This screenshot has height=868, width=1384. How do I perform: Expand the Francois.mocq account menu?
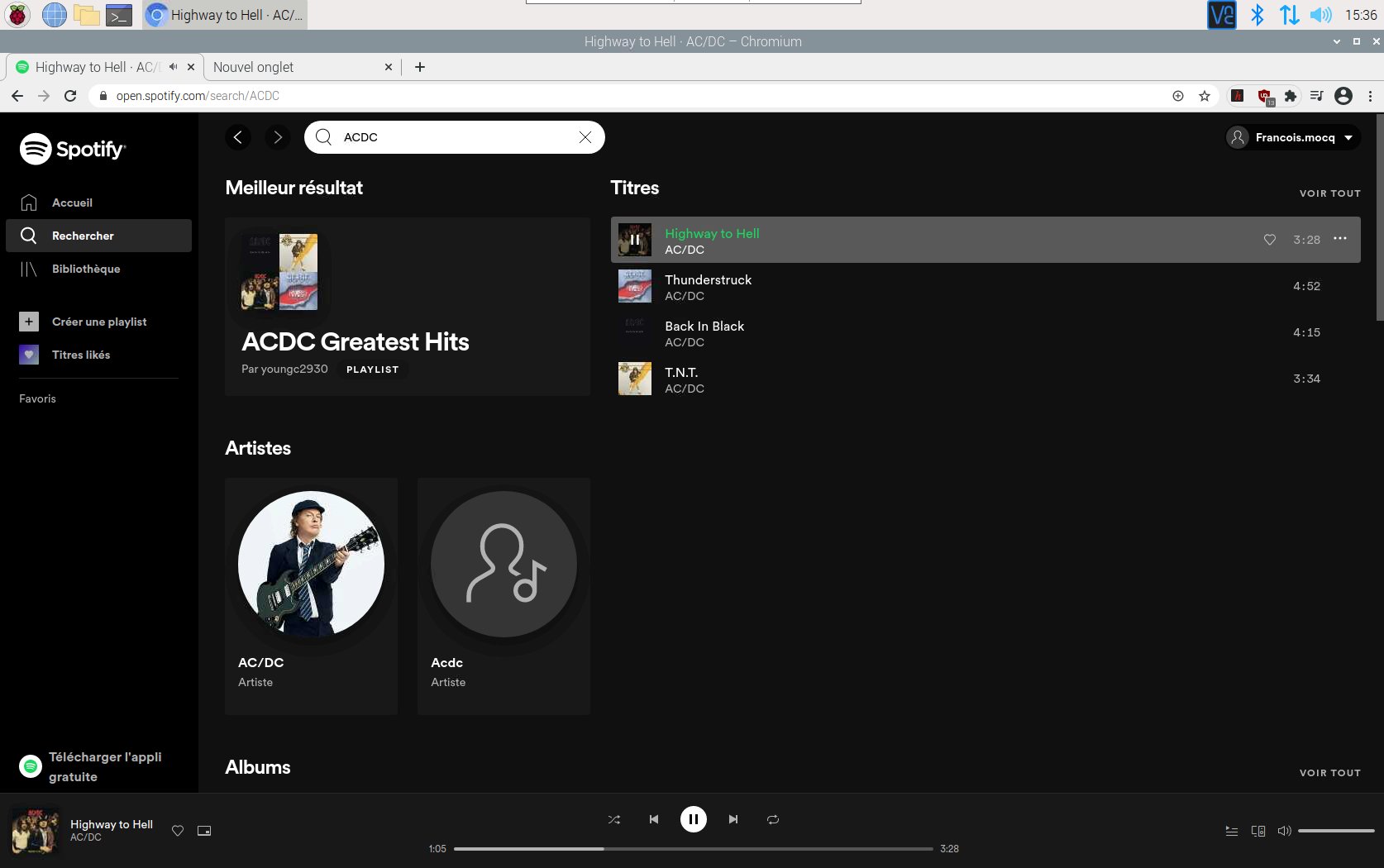[x=1293, y=137]
